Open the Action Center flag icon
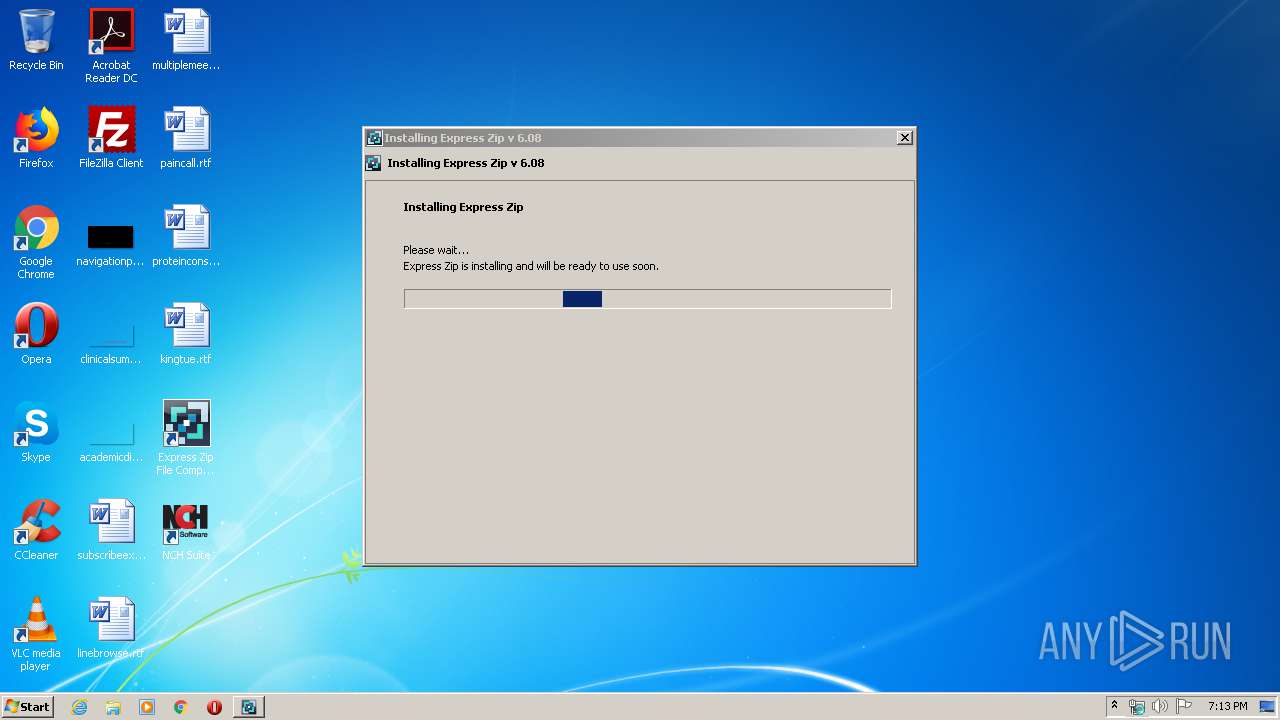Image resolution: width=1280 pixels, height=720 pixels. click(1184, 707)
